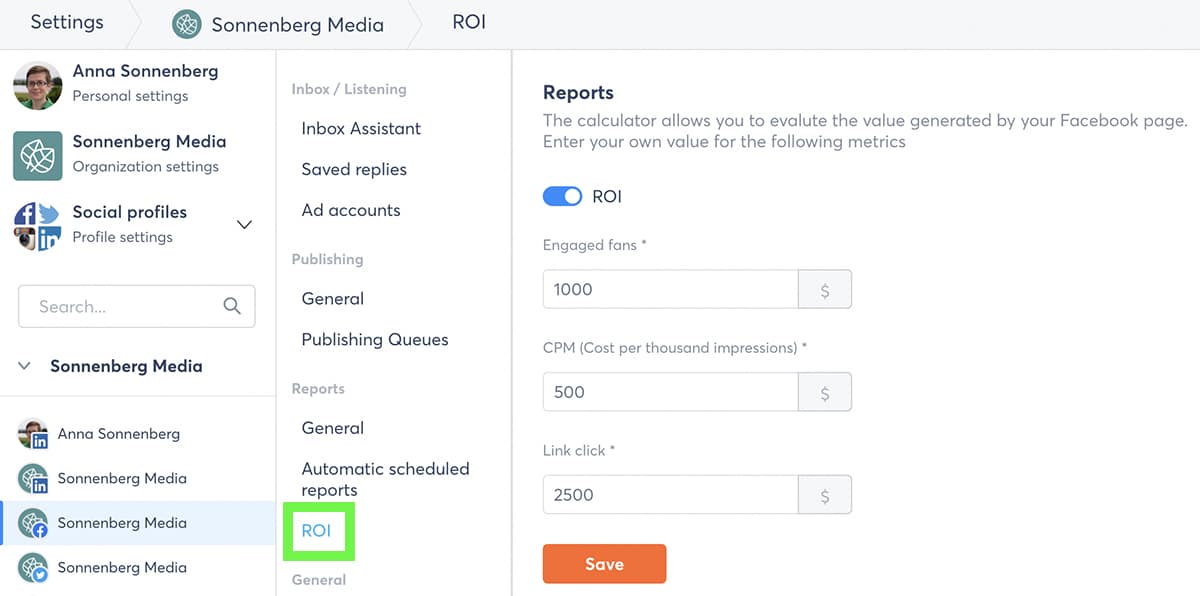
Task: Click Anna Sonnenberg's profile photo
Action: (38, 84)
